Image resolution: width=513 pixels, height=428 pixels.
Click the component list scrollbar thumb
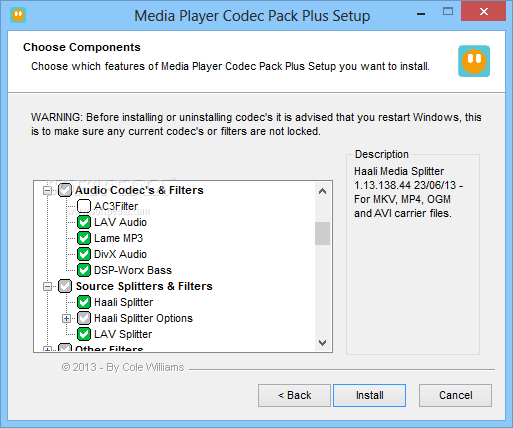(x=322, y=233)
